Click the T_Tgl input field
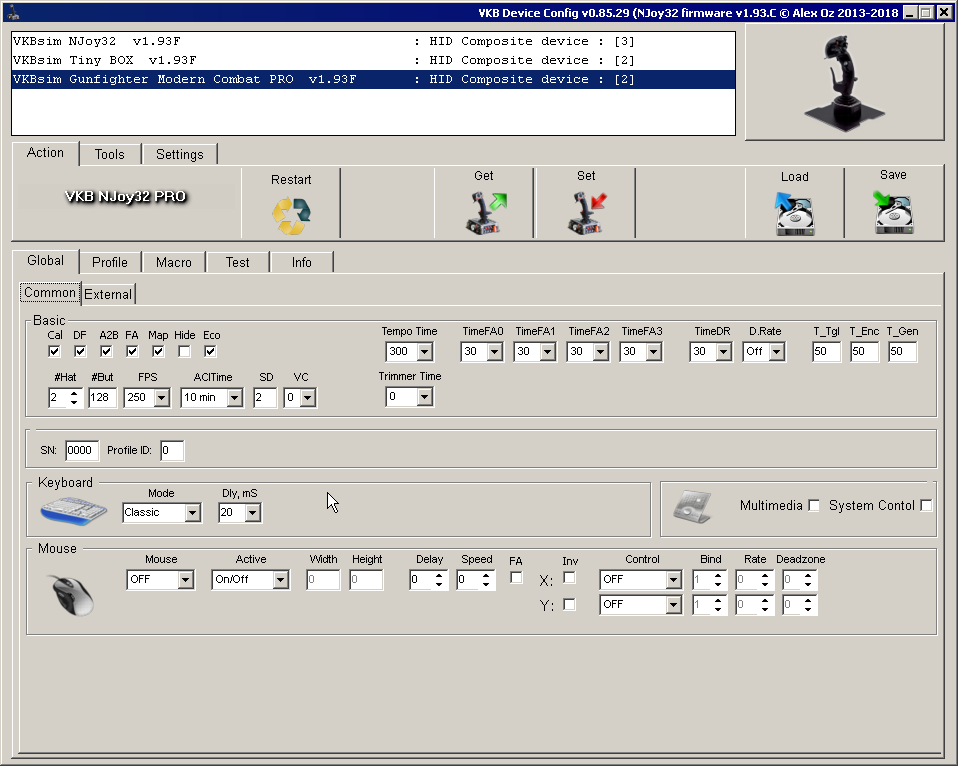 pyautogui.click(x=826, y=351)
